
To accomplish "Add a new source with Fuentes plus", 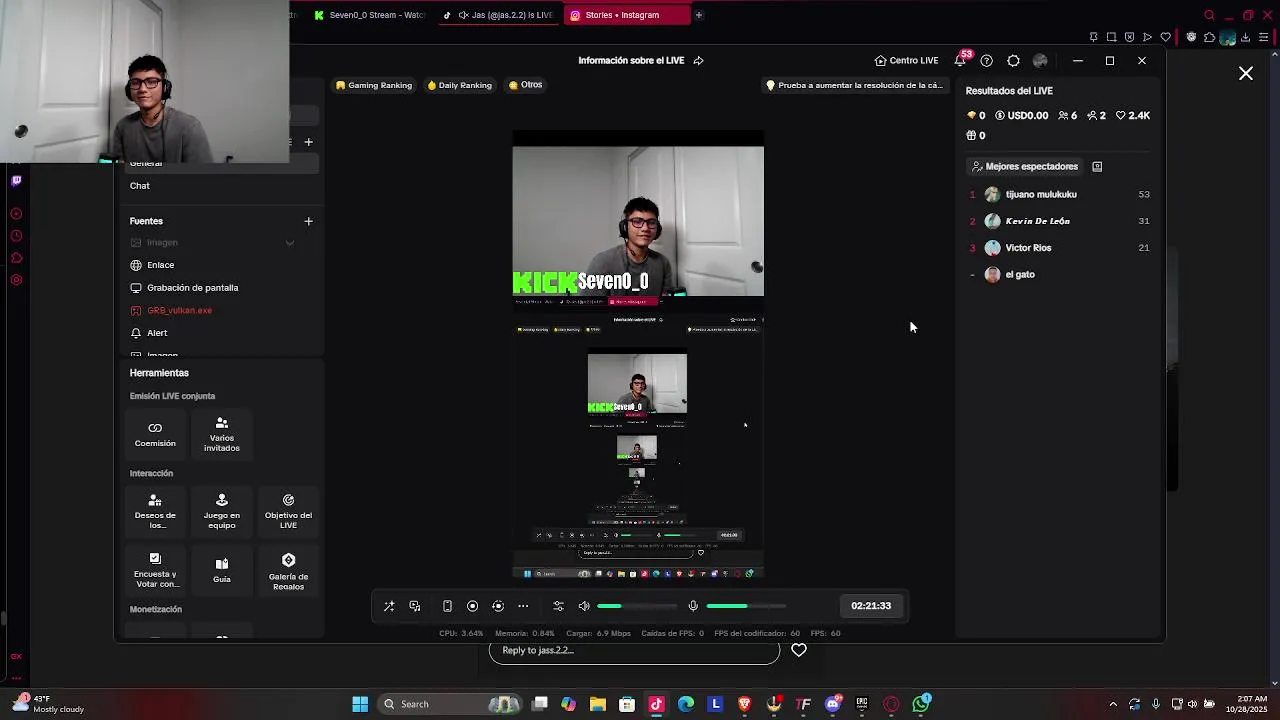I will pos(308,221).
